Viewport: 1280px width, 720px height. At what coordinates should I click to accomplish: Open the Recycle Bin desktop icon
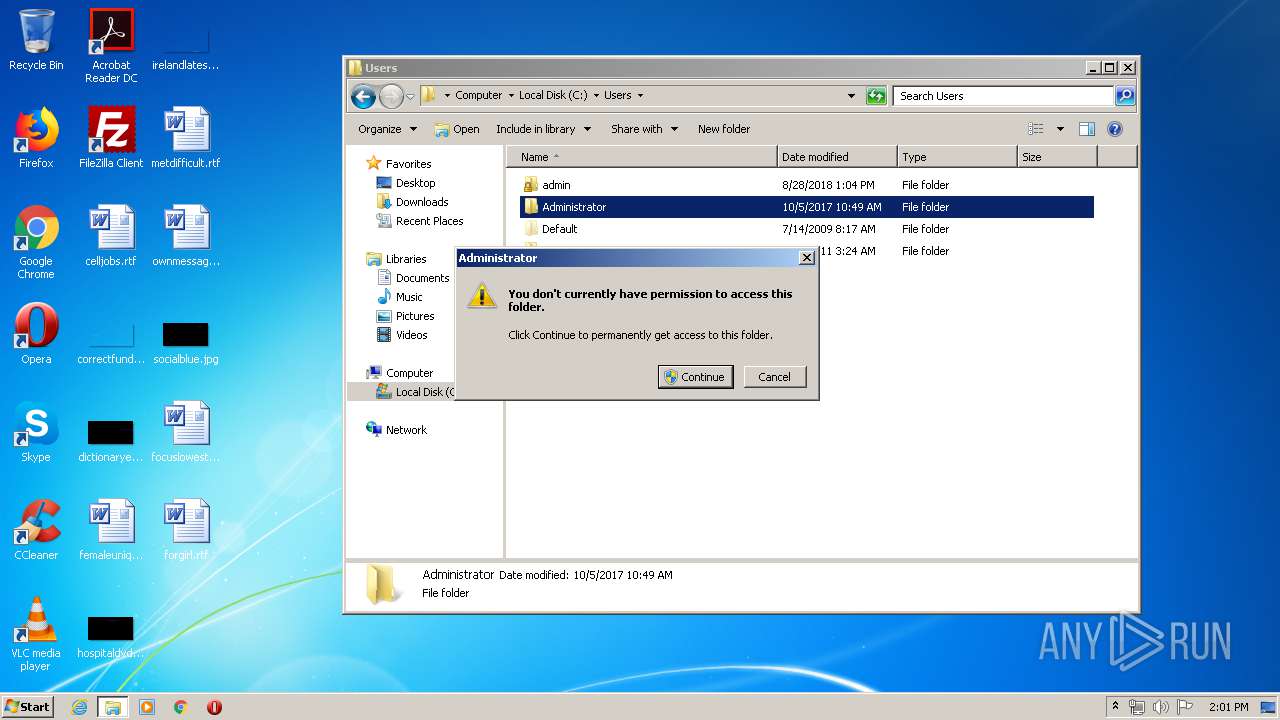(x=36, y=40)
